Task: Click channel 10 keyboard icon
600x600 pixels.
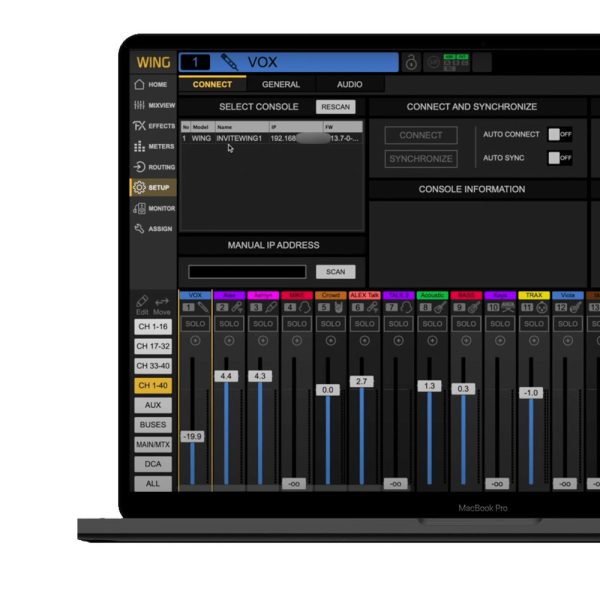Action: 508,307
